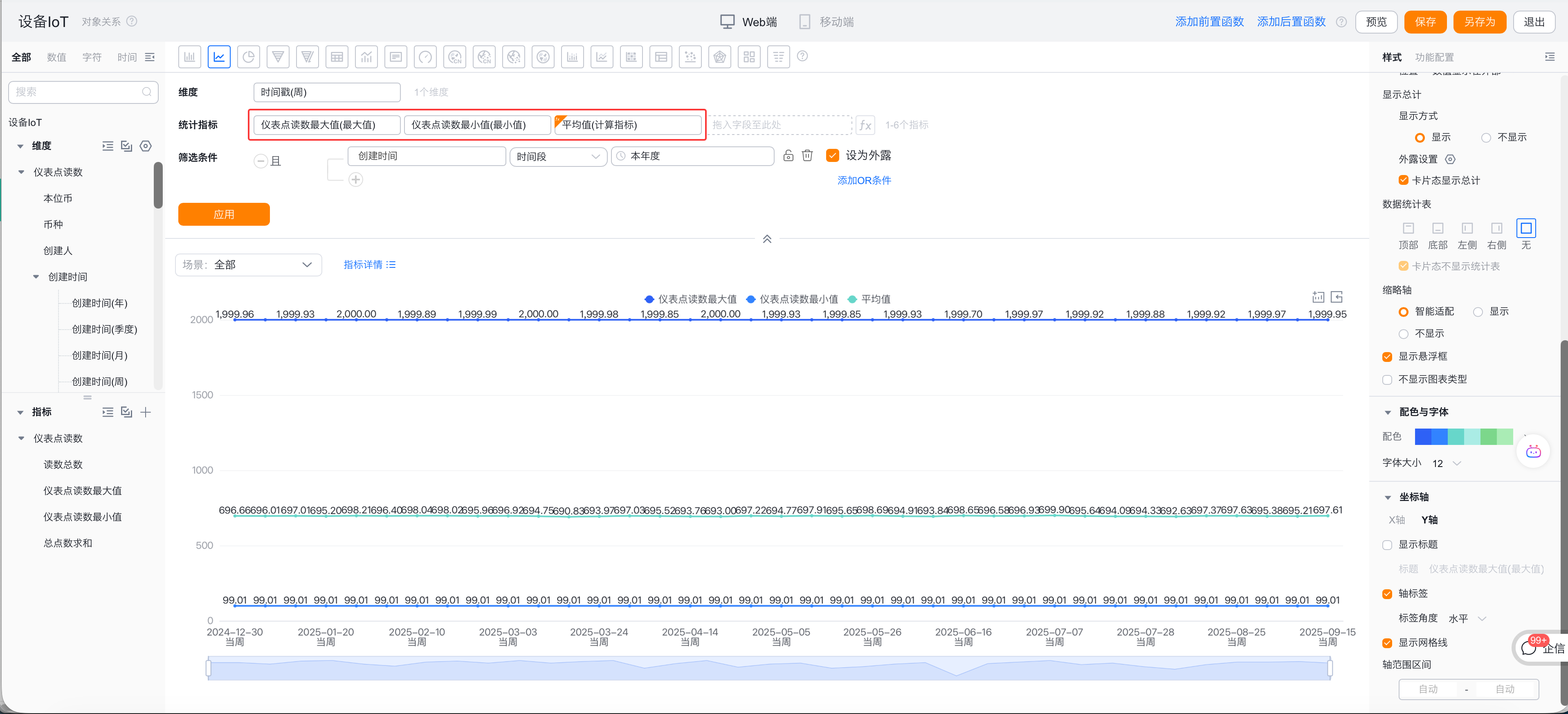Open the 时间段 filter dropdown
This screenshot has width=1568, height=714.
[557, 157]
